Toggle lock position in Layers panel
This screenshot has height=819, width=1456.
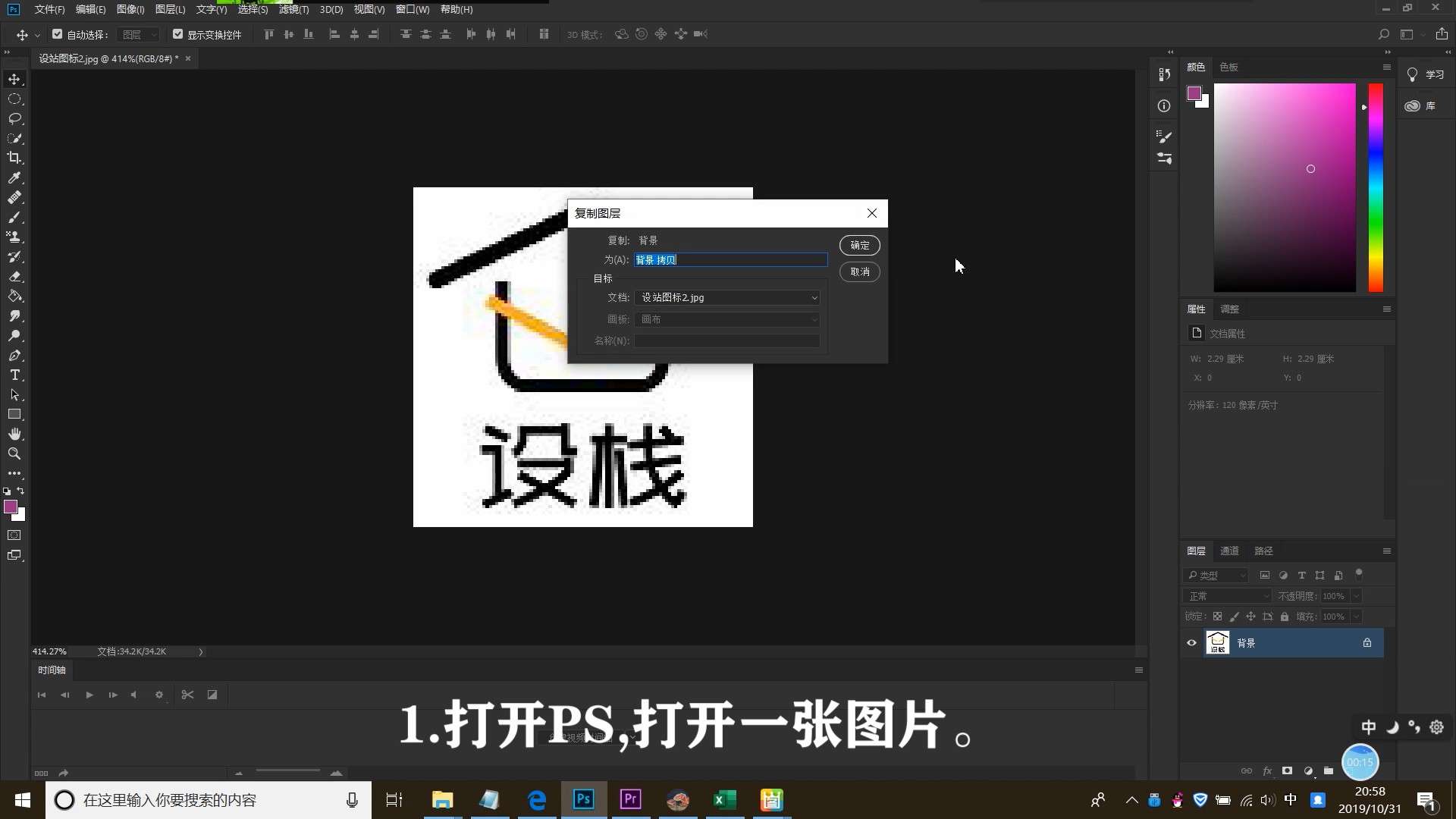(1250, 617)
